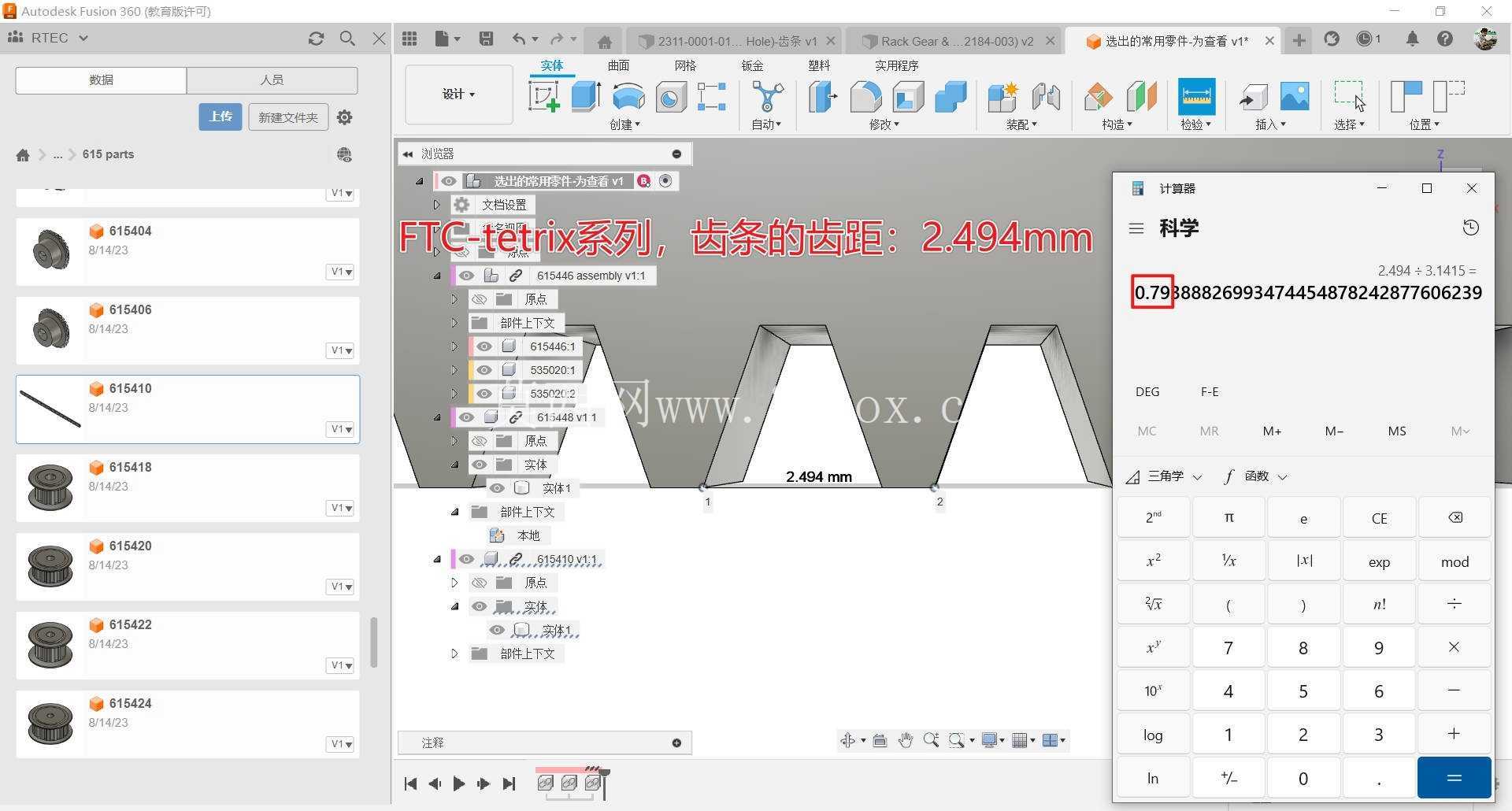Click the Joint tool icon
Viewport: 1512px width, 811px height.
click(1046, 97)
